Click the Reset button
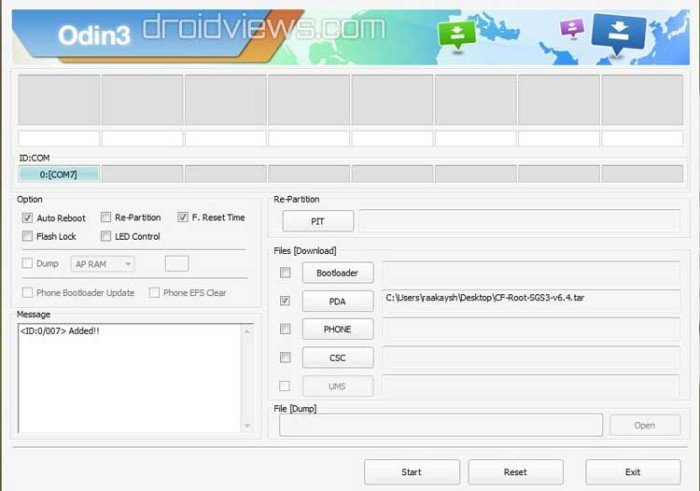Viewport: 700px width, 491px height. 516,472
